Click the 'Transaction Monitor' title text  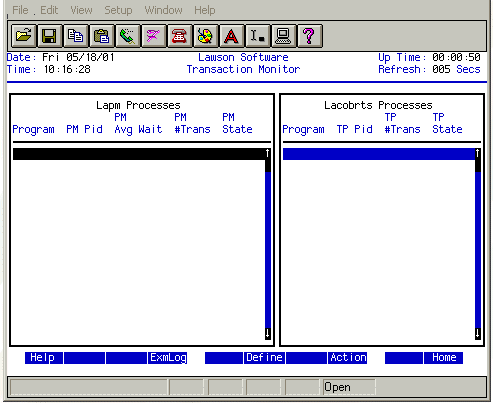click(x=243, y=69)
